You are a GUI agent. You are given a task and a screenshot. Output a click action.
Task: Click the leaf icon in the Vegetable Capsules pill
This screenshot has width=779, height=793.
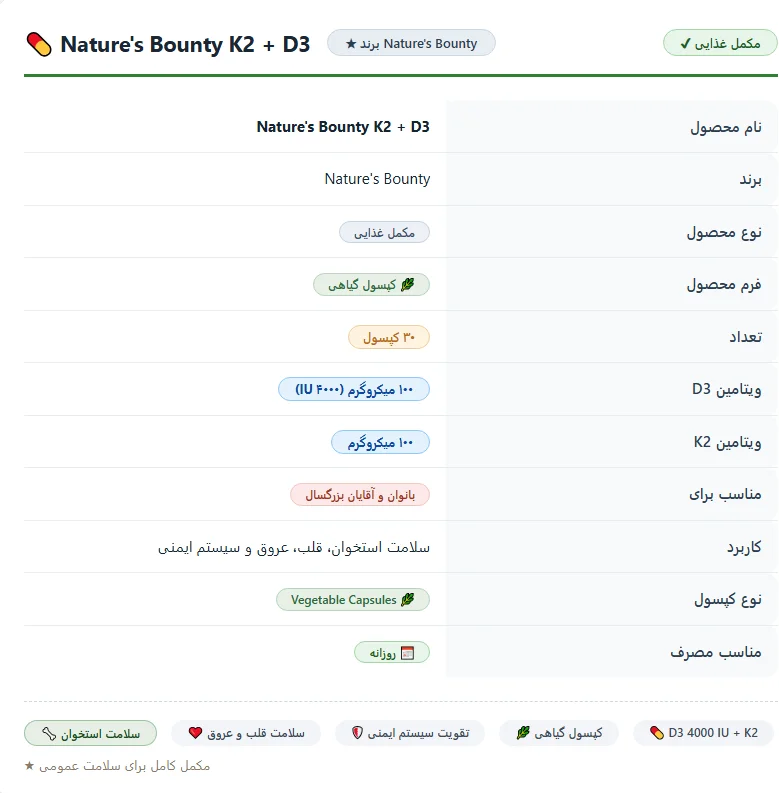click(407, 600)
